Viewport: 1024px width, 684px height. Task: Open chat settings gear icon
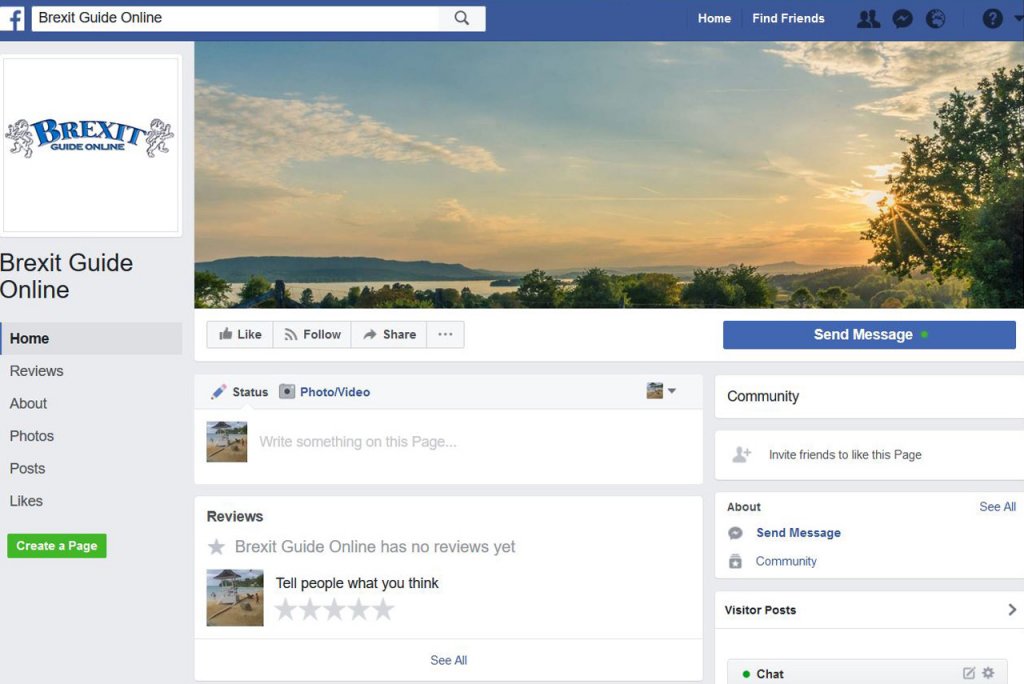click(x=988, y=673)
